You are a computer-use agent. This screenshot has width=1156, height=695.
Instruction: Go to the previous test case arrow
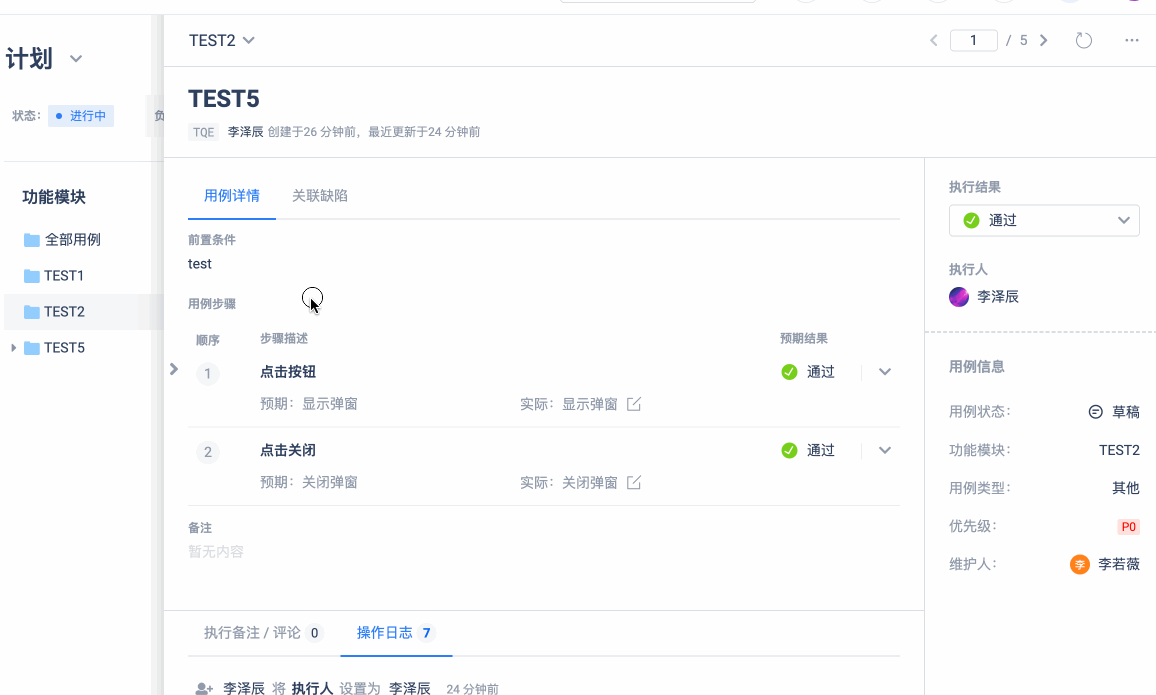[x=934, y=41]
